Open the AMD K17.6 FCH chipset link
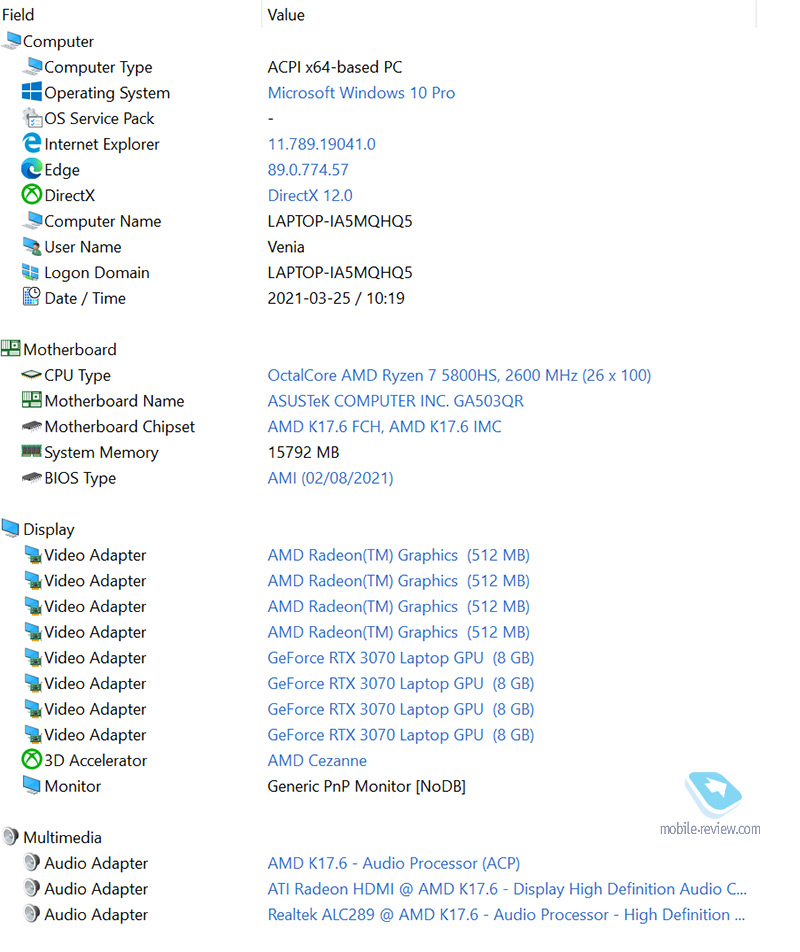Viewport: 800px width, 952px height. coord(385,427)
